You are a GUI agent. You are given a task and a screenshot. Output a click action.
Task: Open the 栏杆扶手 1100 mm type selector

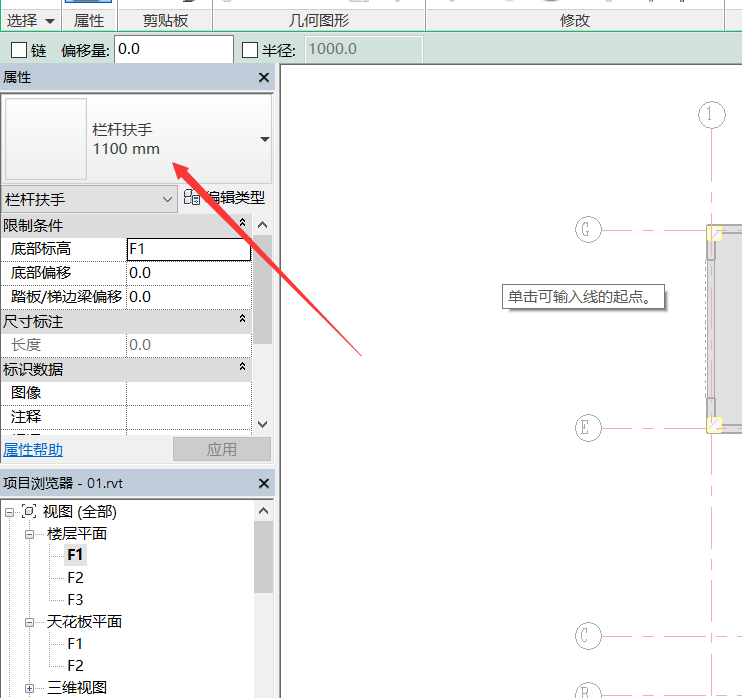(x=264, y=139)
